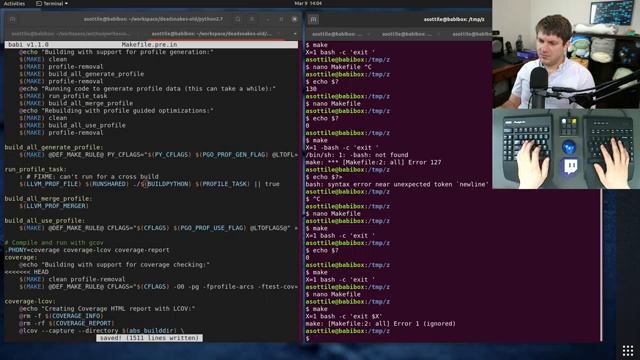
Task: Click 'make: [Makefile:2: all] Error 1 (ignored)' line
Action: [381, 324]
